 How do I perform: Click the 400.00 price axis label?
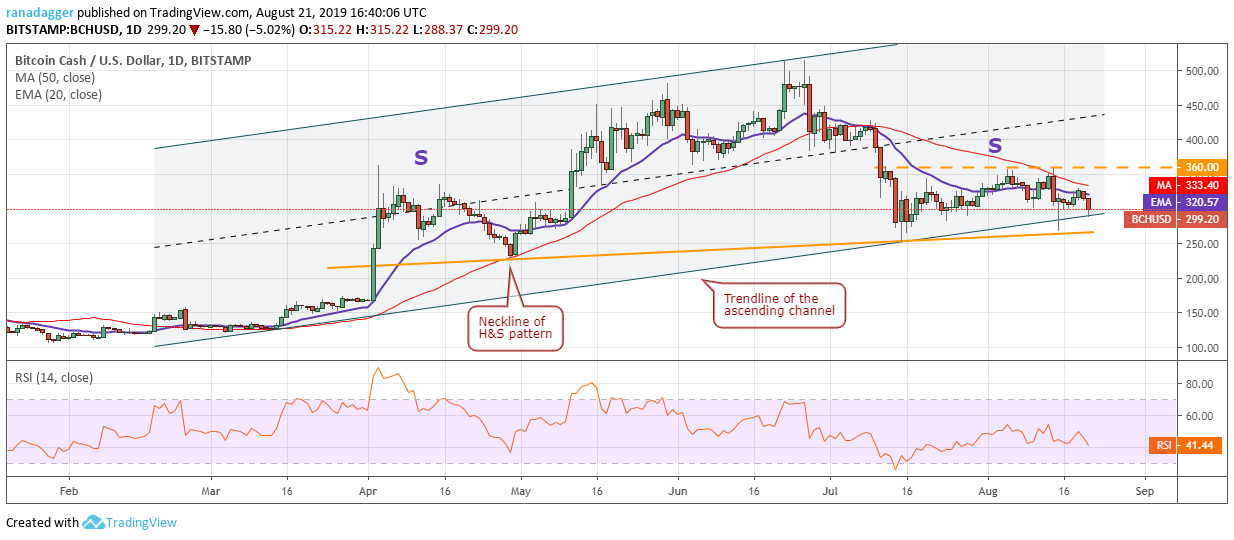tap(1200, 141)
